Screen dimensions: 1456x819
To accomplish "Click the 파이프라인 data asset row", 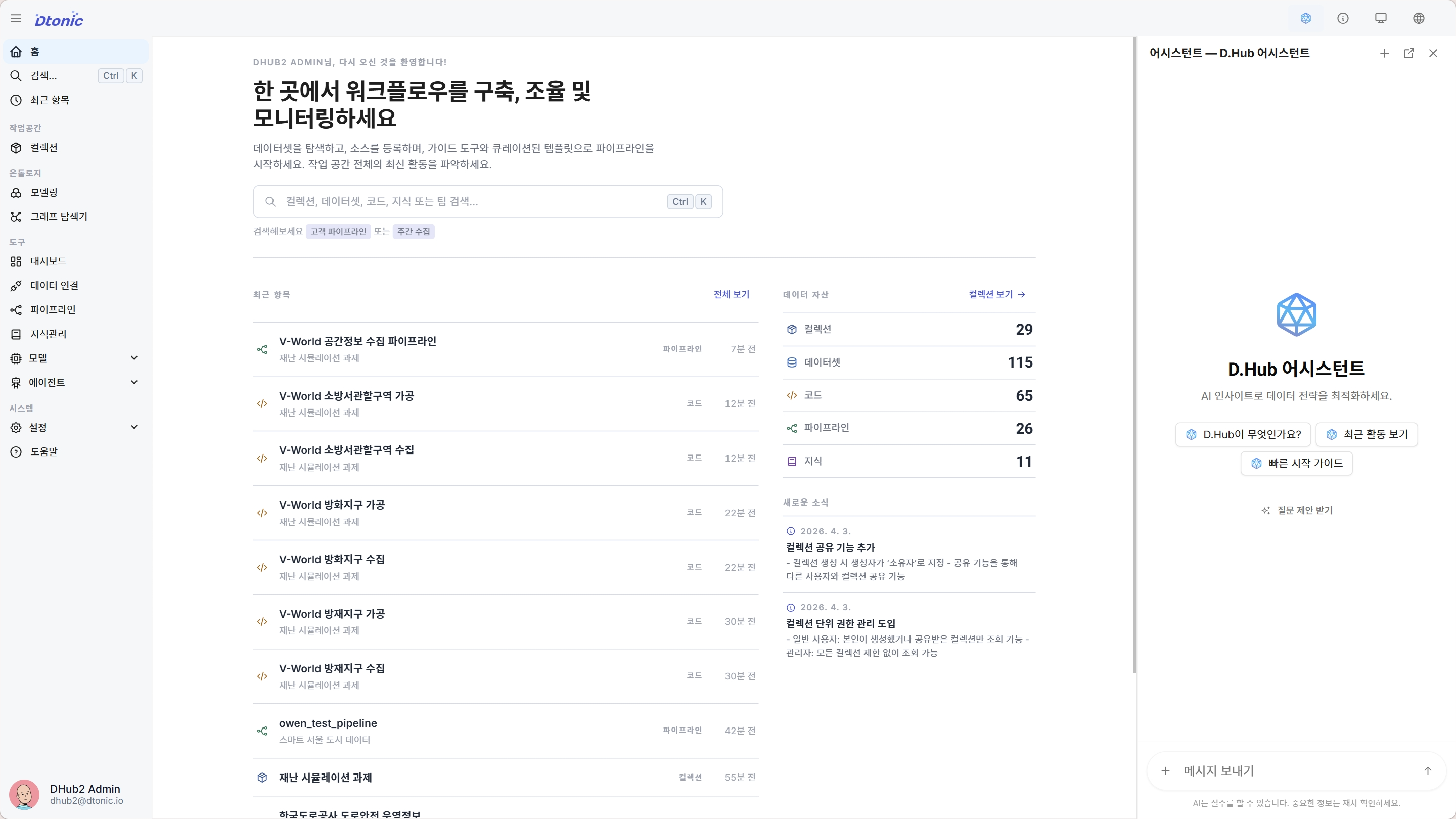I will point(909,428).
